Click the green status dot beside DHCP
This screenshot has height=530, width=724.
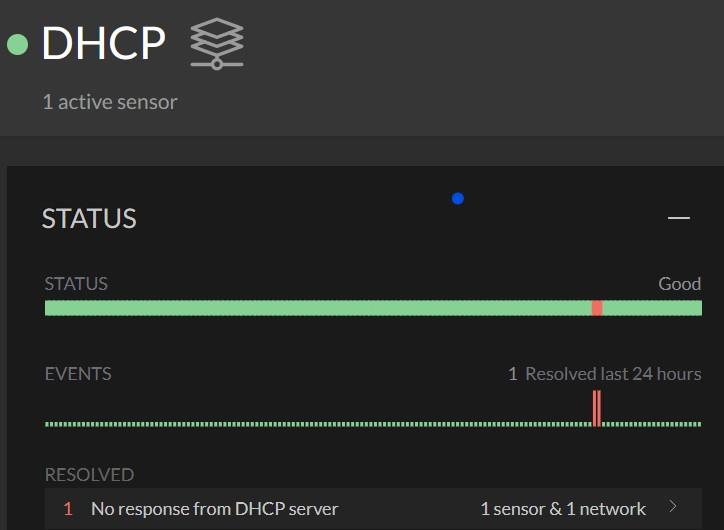click(x=18, y=44)
